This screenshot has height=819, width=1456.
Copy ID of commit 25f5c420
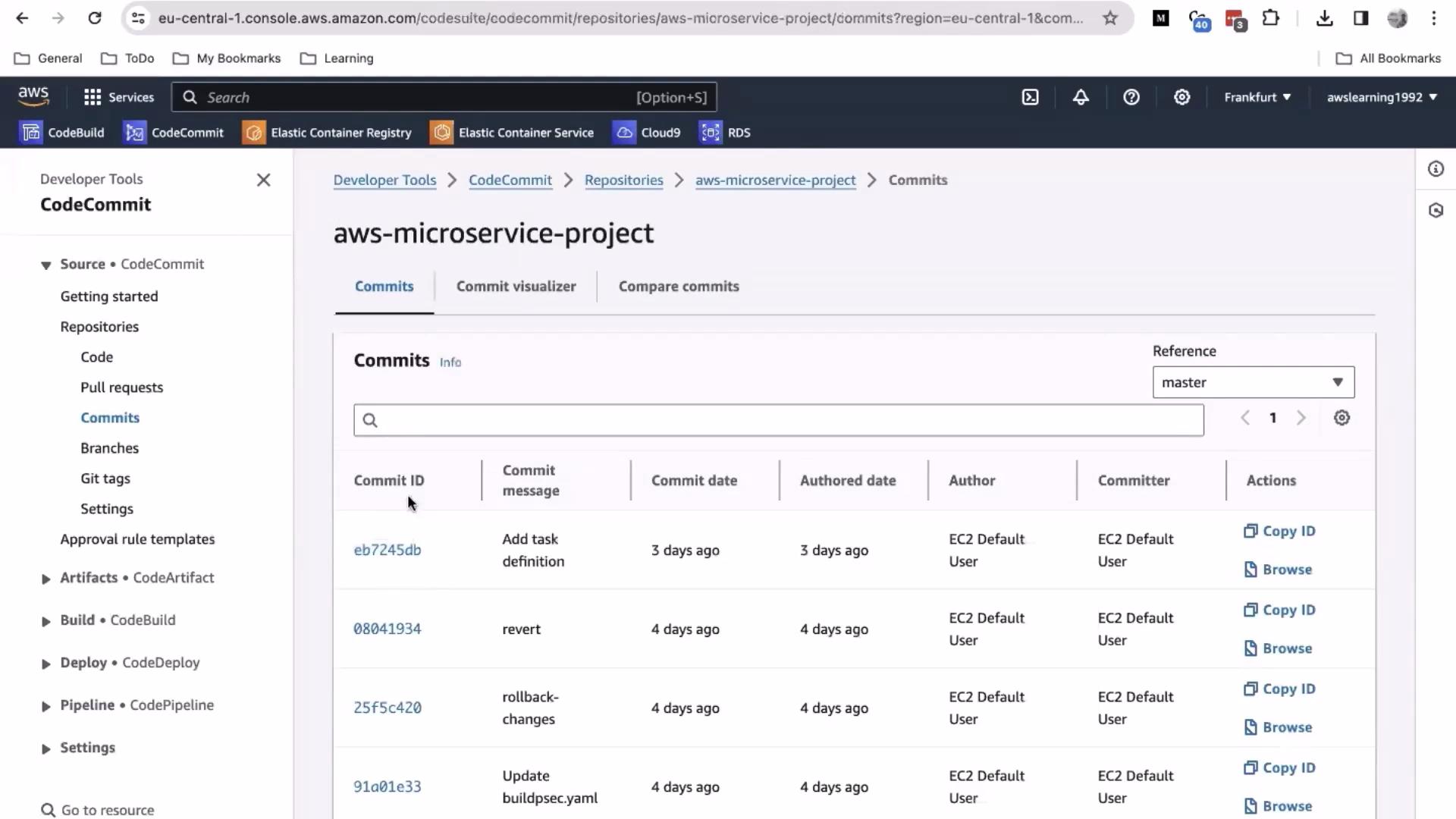point(1279,689)
